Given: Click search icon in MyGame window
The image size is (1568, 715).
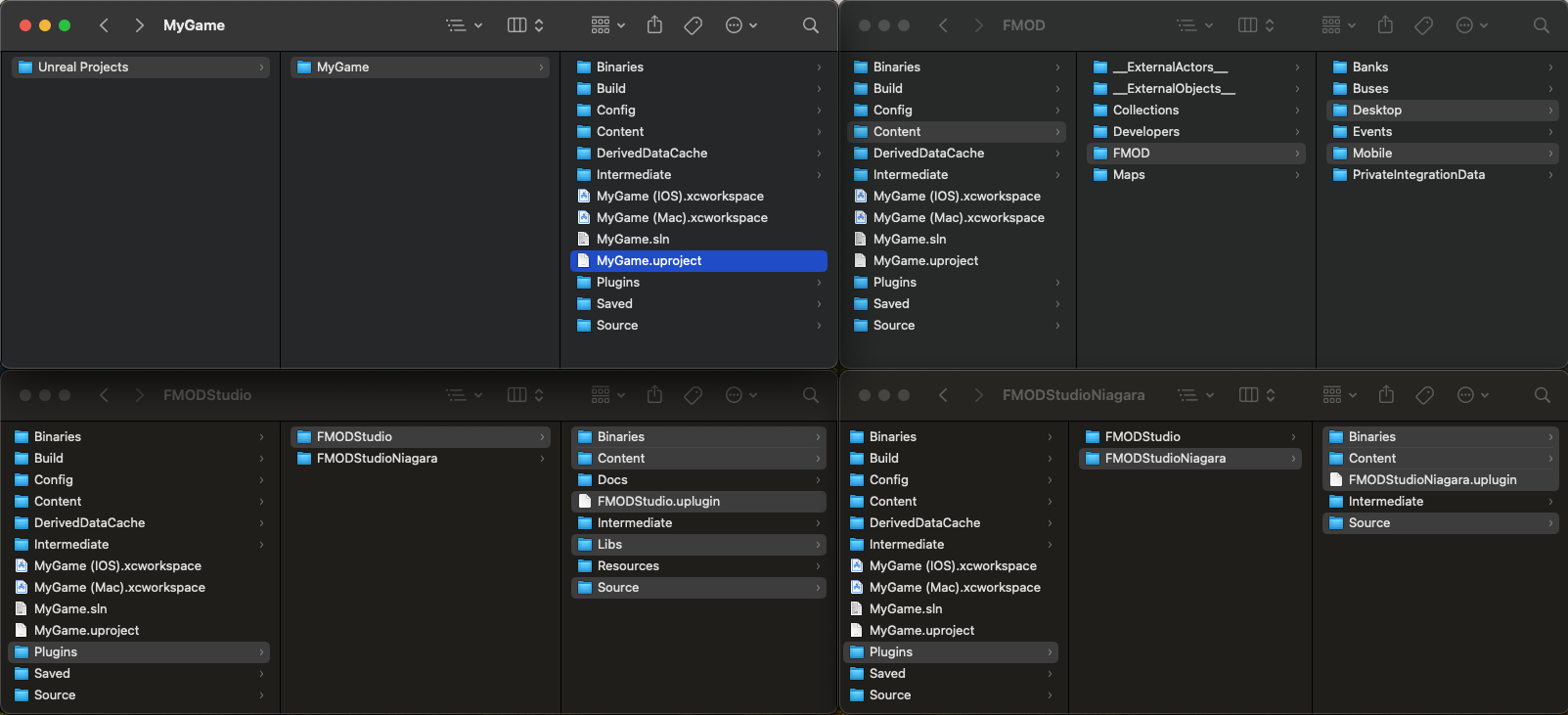Looking at the screenshot, I should click(811, 25).
